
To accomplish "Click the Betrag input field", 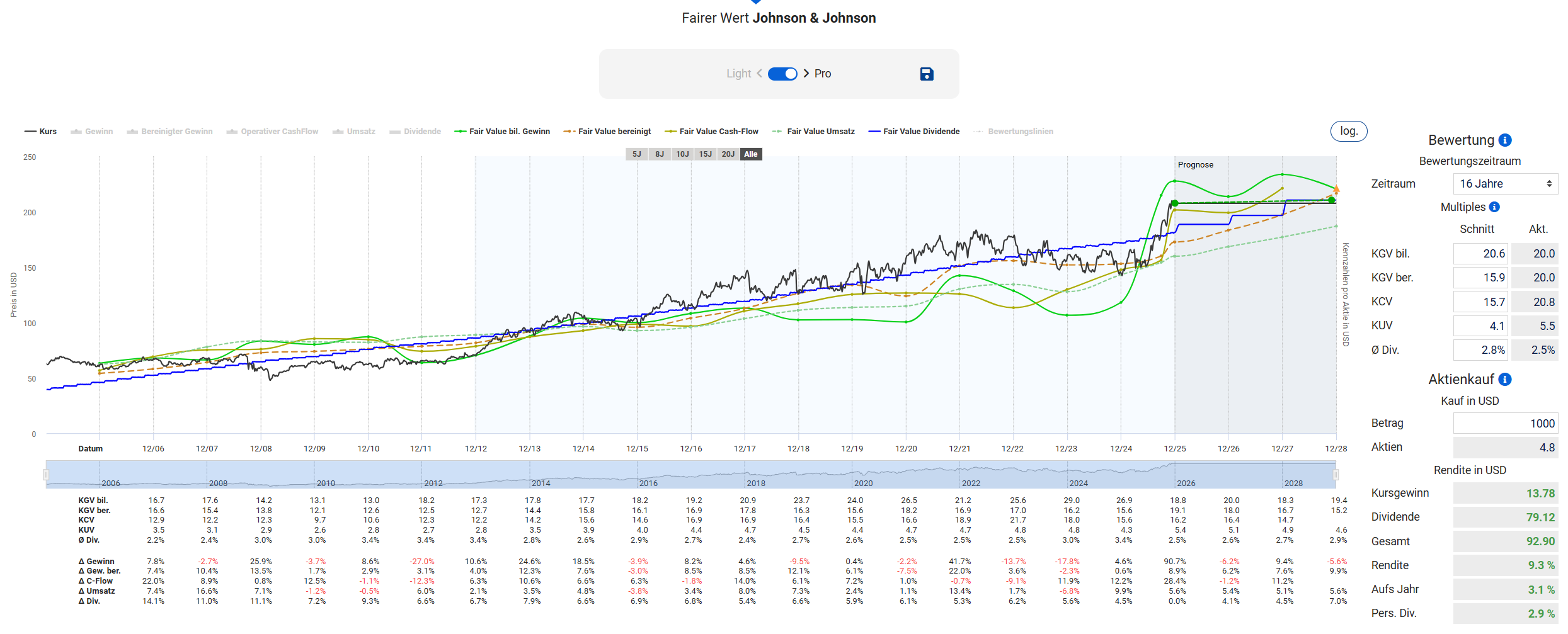I will pyautogui.click(x=1505, y=424).
